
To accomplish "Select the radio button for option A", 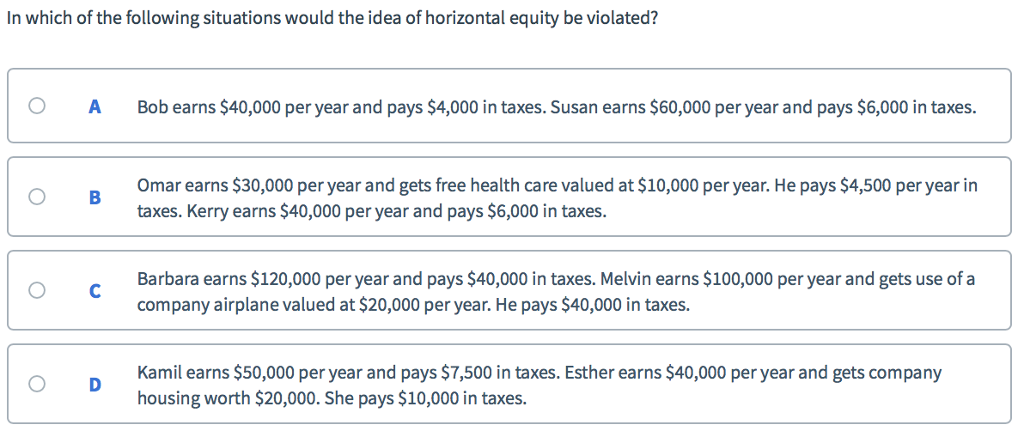I will (x=37, y=105).
